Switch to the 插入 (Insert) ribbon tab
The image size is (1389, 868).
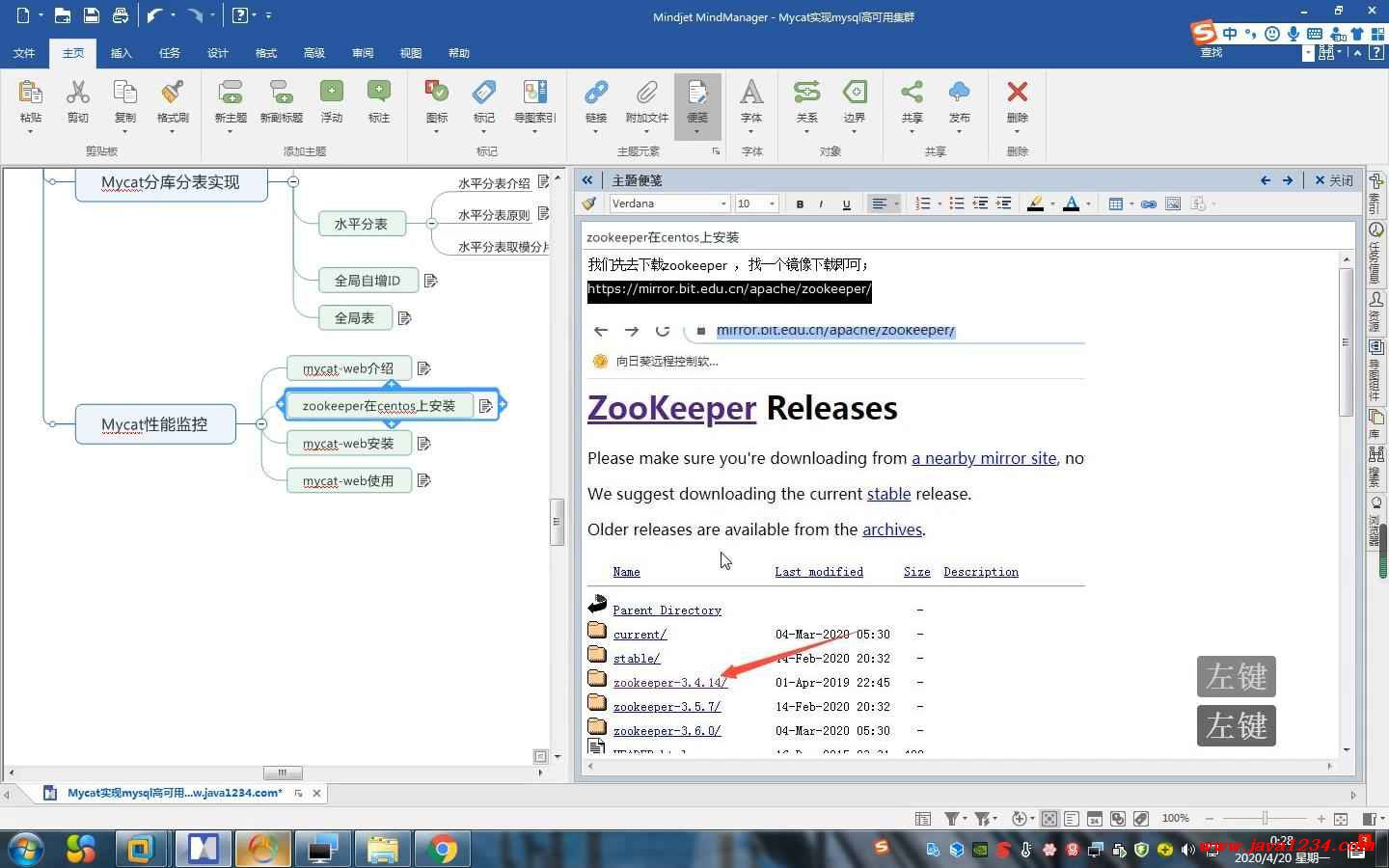click(122, 53)
